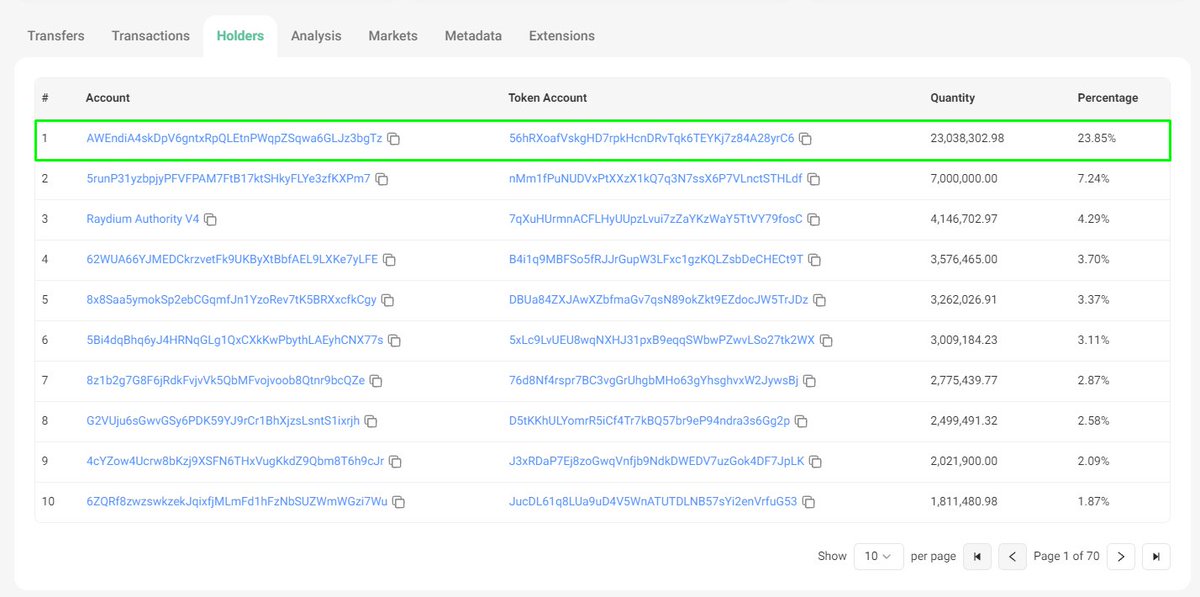1200x597 pixels.
Task: Switch to the Transfers tab
Action: click(56, 36)
